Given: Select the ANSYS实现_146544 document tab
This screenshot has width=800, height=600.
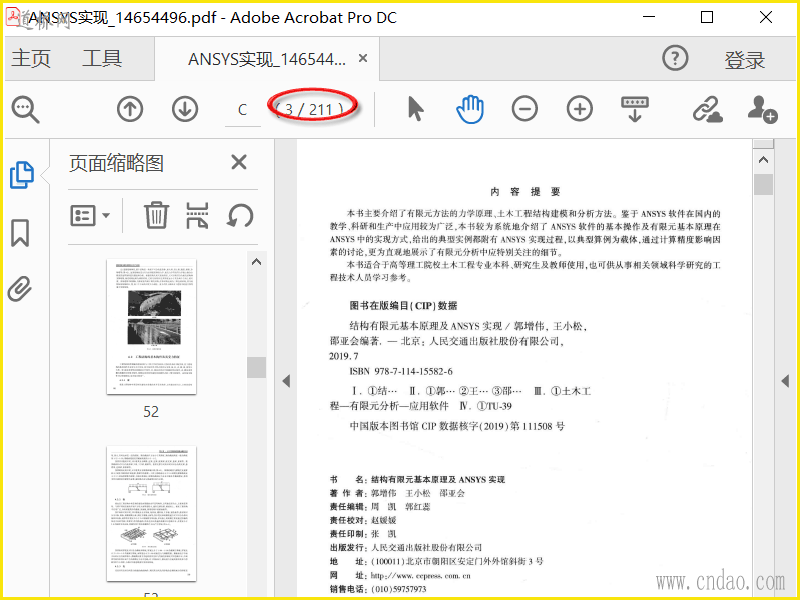Looking at the screenshot, I should (x=266, y=59).
